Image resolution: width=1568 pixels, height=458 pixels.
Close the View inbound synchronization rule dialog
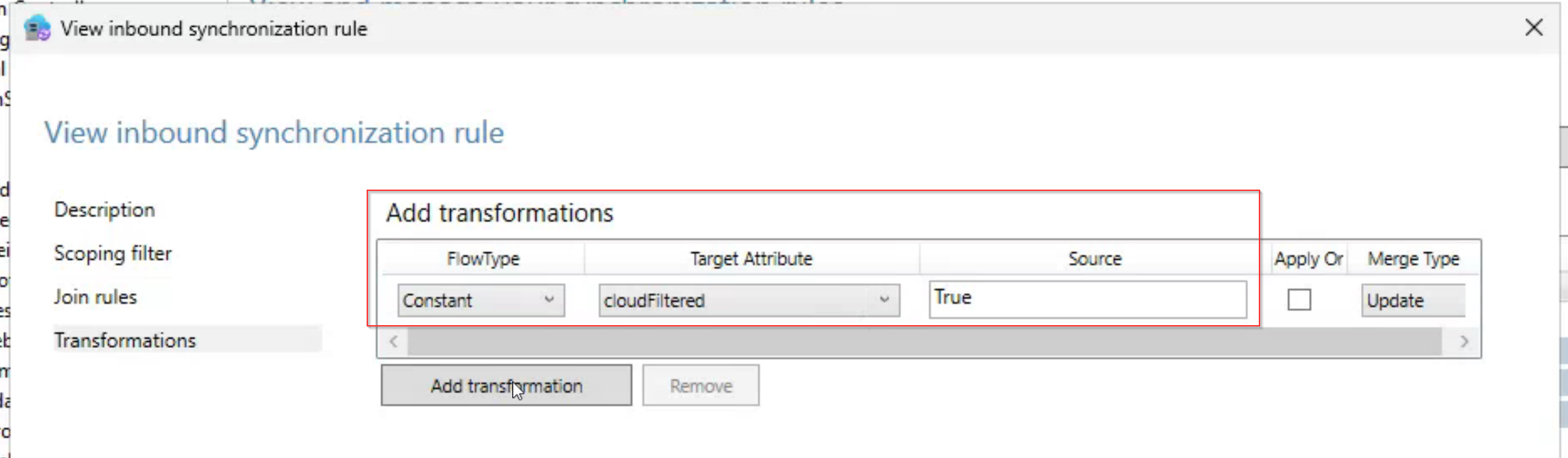[1534, 27]
